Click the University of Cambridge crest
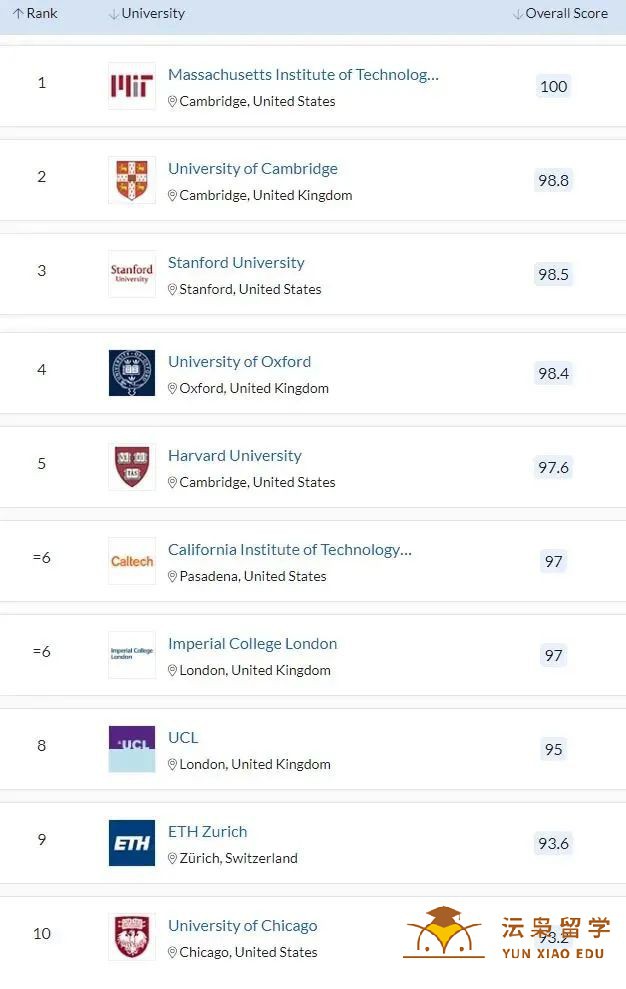The height and width of the screenshot is (989, 626). click(132, 180)
